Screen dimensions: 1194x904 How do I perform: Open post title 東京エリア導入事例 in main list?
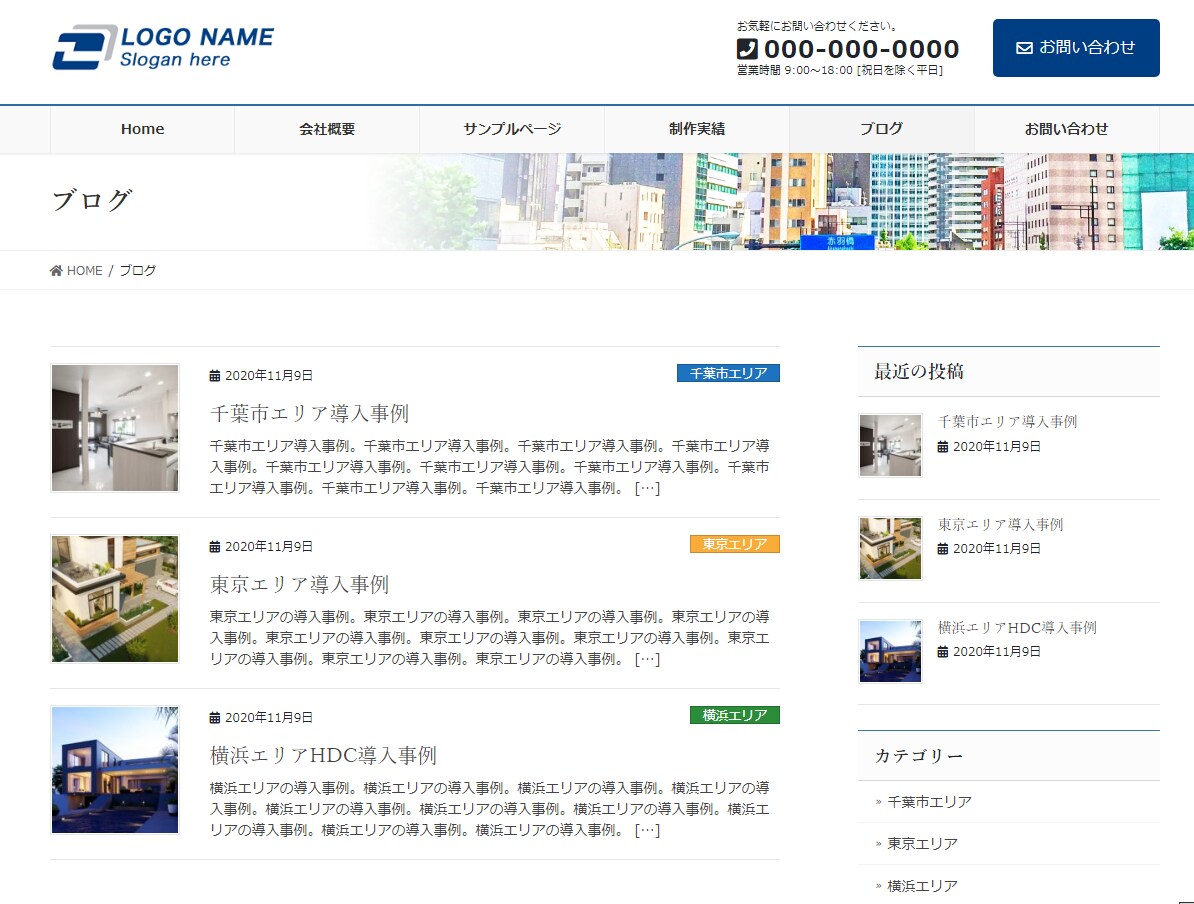click(299, 584)
